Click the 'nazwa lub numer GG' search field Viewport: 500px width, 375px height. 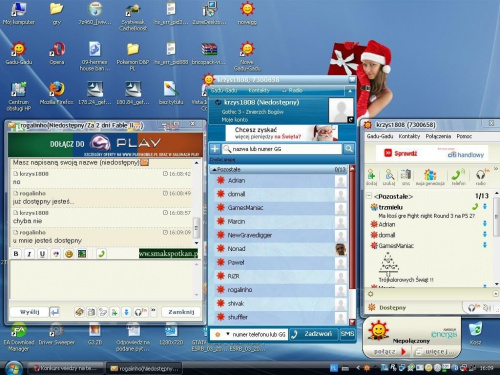click(282, 149)
